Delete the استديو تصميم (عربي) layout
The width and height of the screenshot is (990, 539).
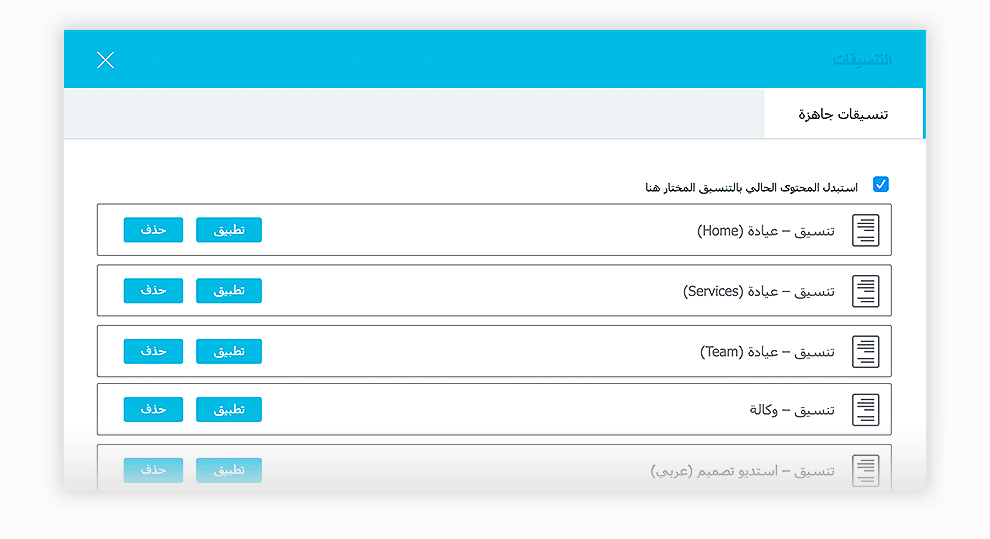pos(153,469)
